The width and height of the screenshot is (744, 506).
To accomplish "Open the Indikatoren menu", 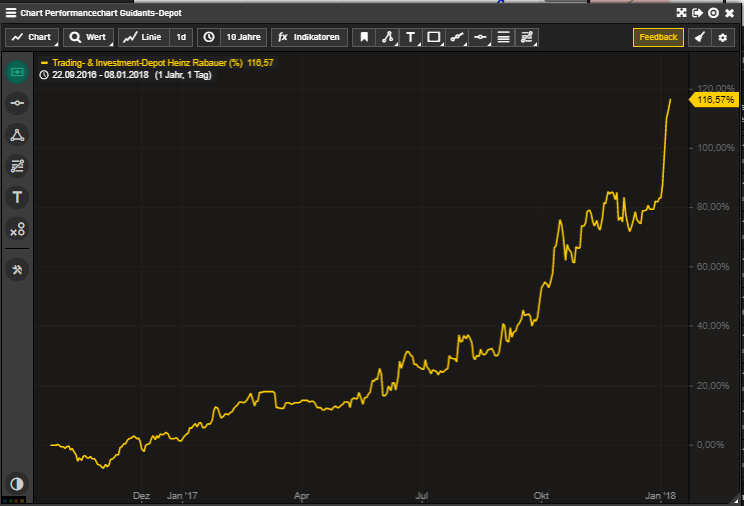I will 309,37.
